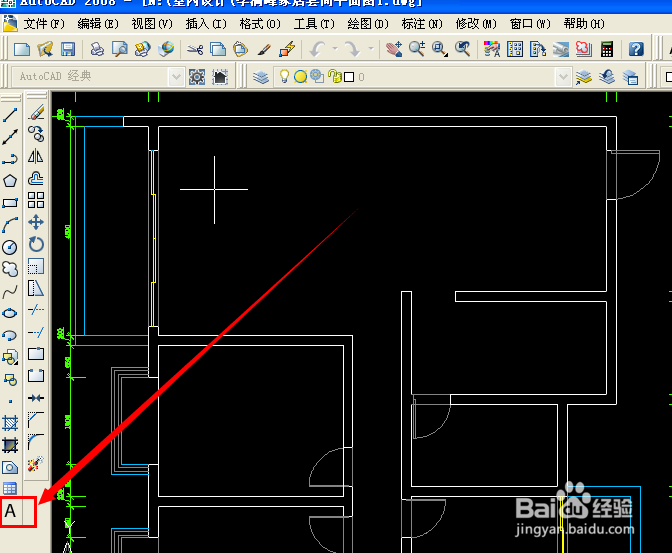Select the Table insert tool
The height and width of the screenshot is (553, 672).
[x=10, y=488]
